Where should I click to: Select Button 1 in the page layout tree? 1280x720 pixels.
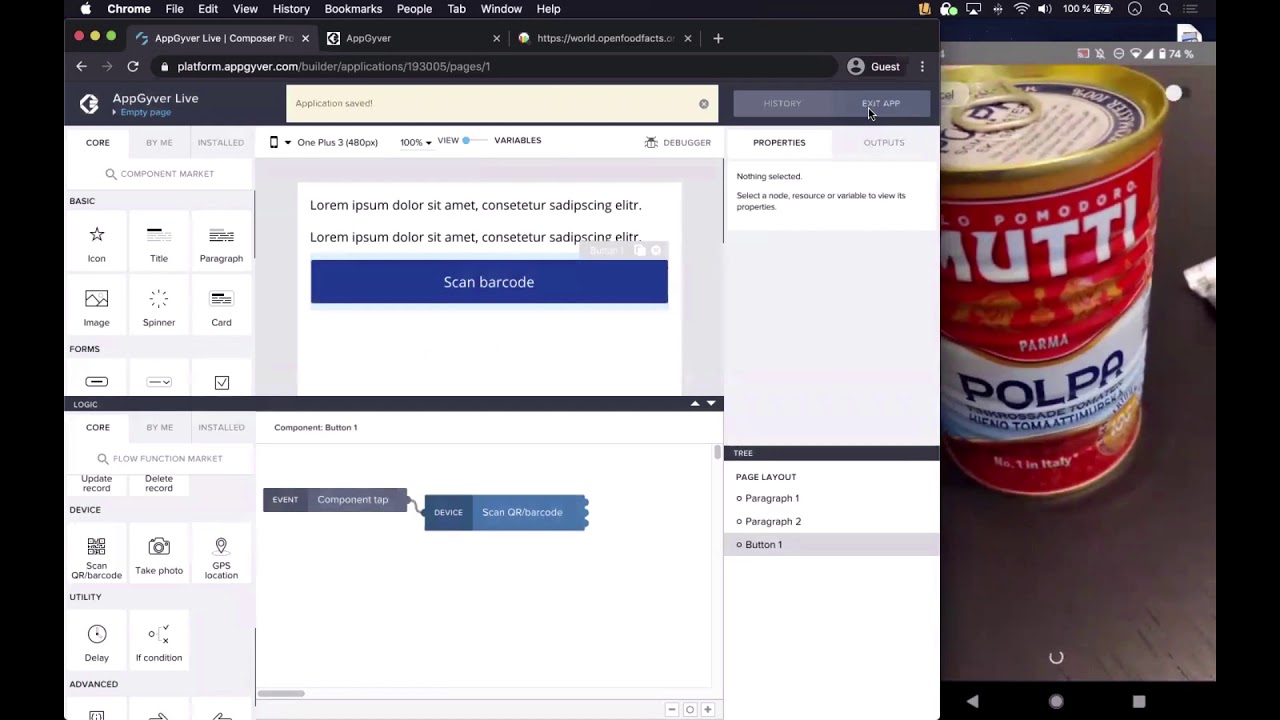pos(831,544)
